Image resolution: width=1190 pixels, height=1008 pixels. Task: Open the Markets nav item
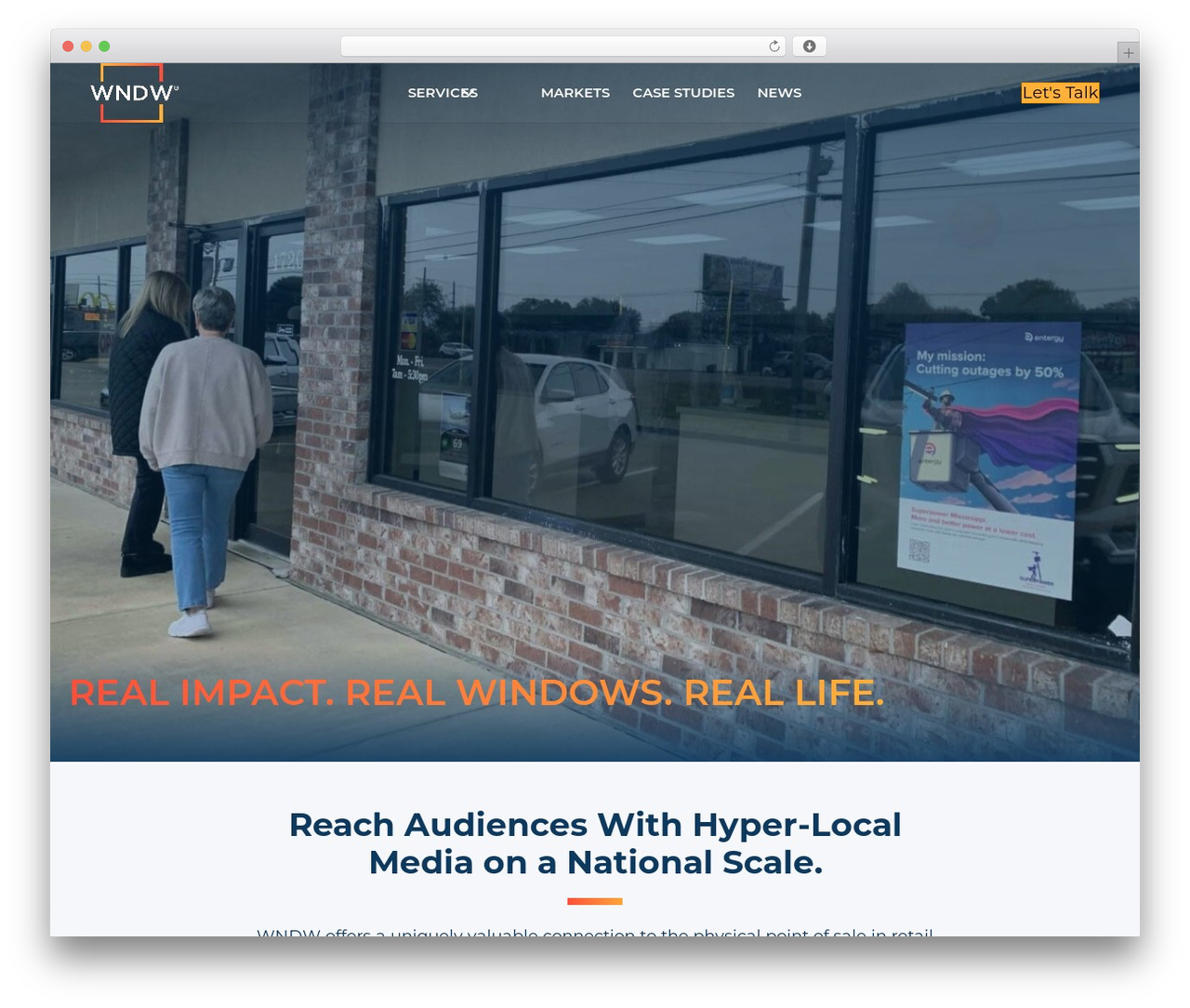coord(575,93)
